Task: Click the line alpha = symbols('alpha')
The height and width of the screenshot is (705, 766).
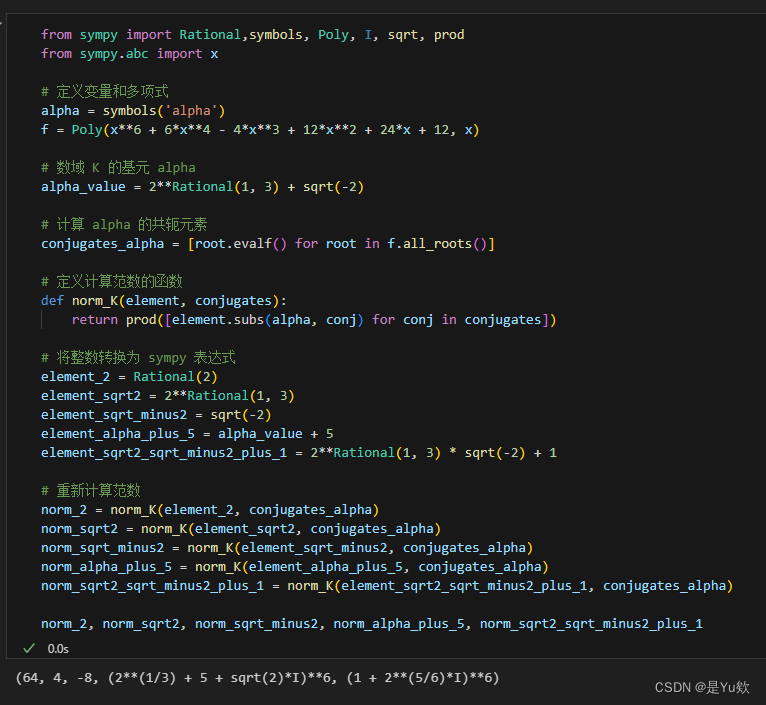Action: pos(133,111)
